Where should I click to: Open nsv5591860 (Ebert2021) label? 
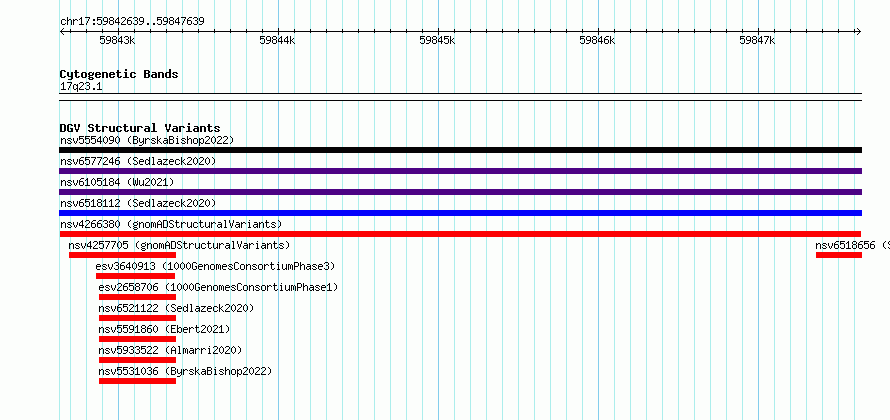[165, 329]
